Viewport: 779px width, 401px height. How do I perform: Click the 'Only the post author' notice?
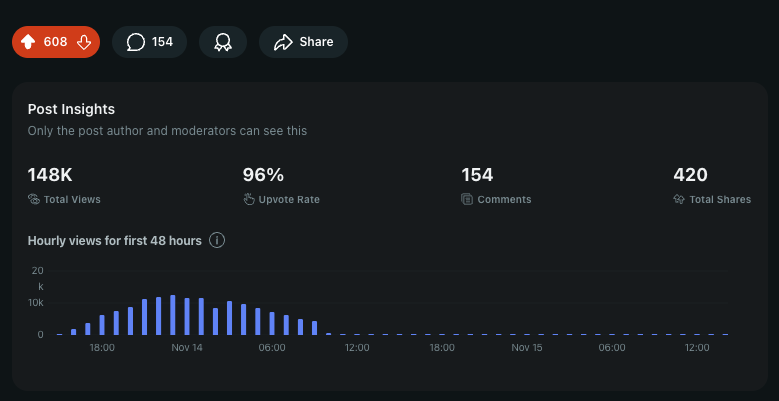click(167, 131)
